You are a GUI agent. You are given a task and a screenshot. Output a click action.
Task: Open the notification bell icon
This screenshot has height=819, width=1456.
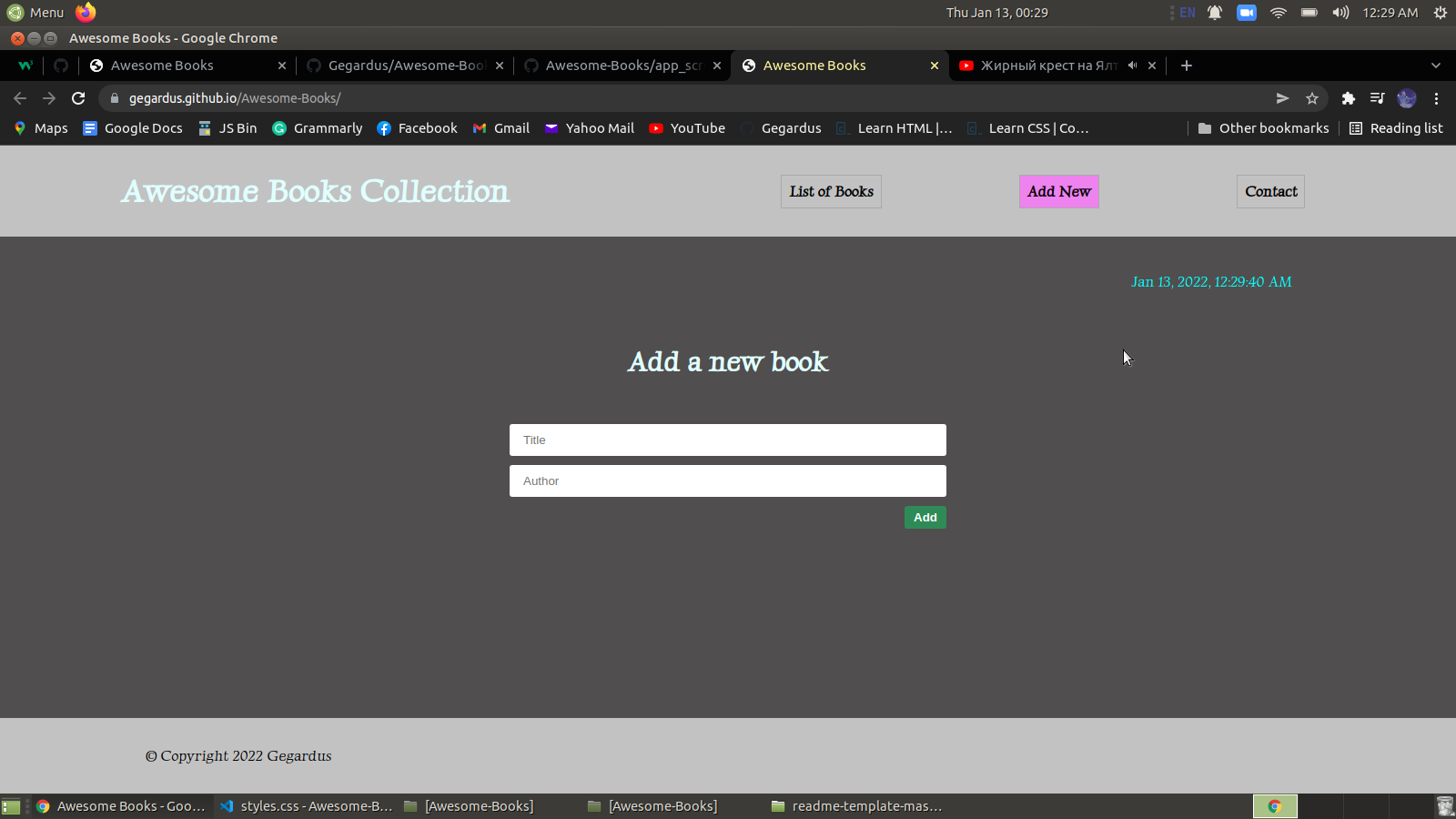[x=1215, y=13]
